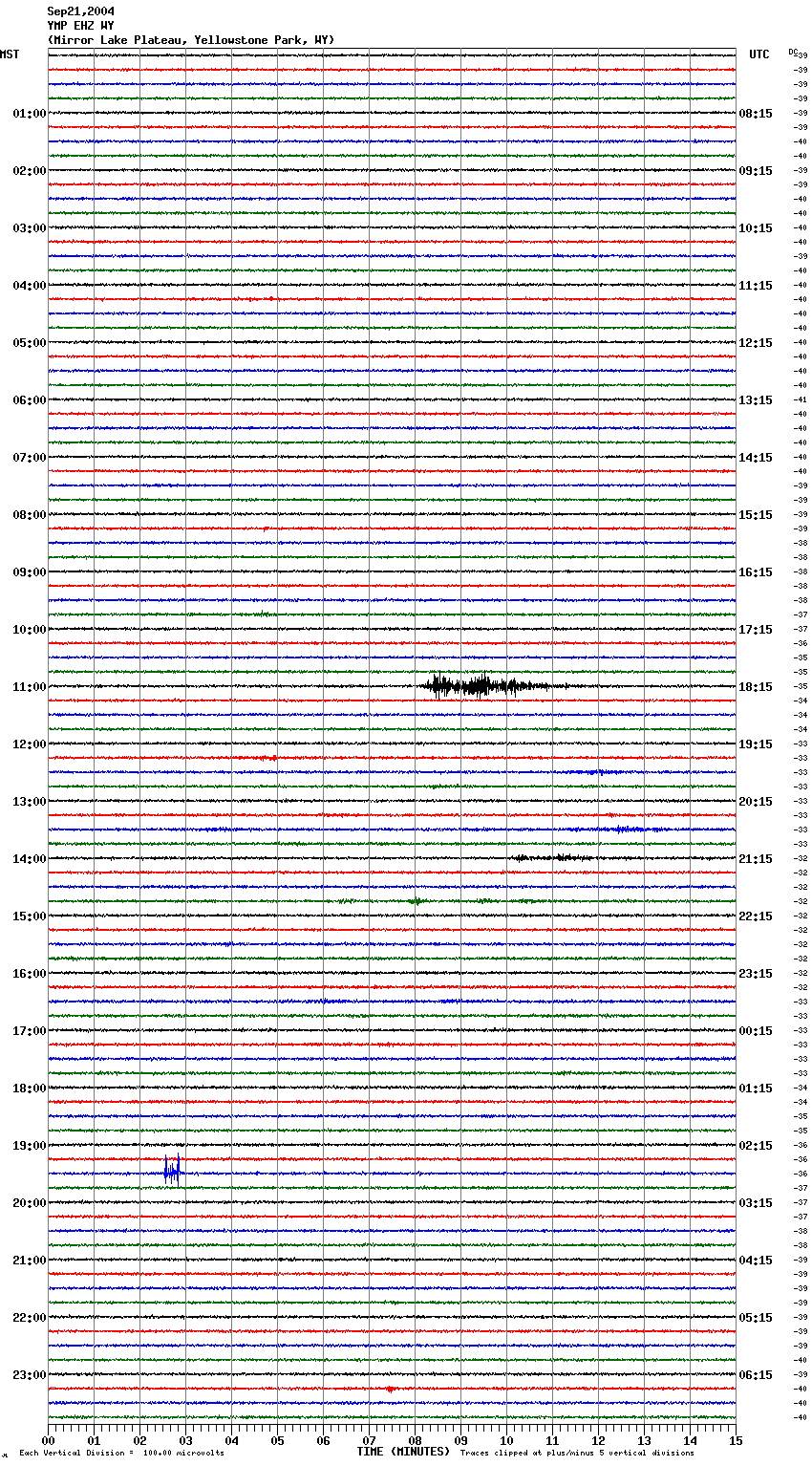Click the 02:15 UTC row label
The image size is (812, 1466).
pyautogui.click(x=756, y=1146)
